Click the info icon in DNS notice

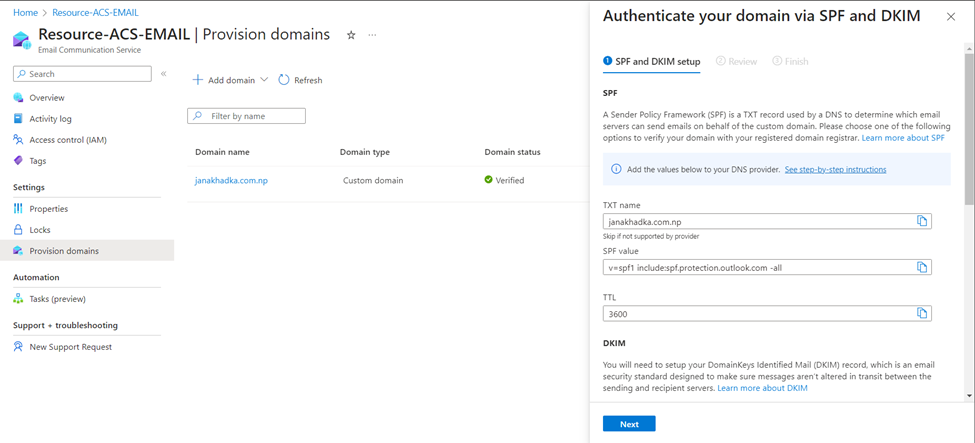tap(616, 169)
